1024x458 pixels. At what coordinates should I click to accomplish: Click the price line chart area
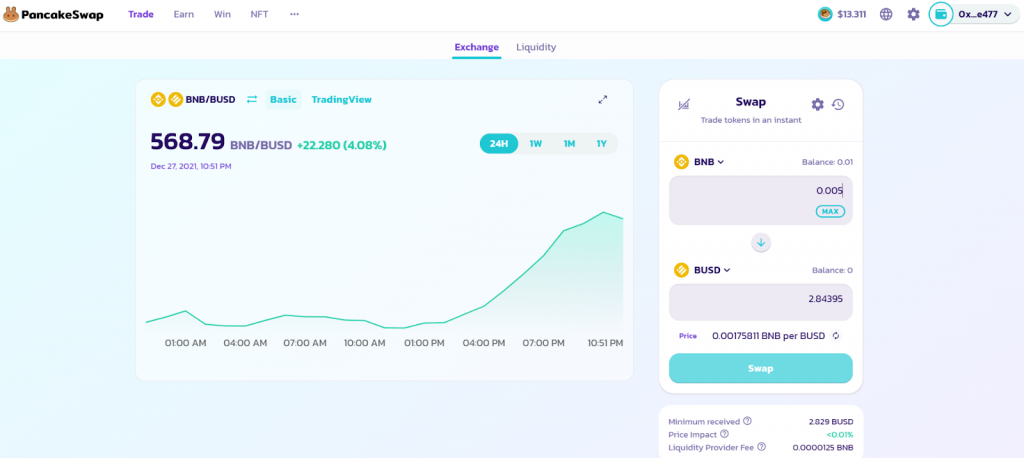(384, 268)
